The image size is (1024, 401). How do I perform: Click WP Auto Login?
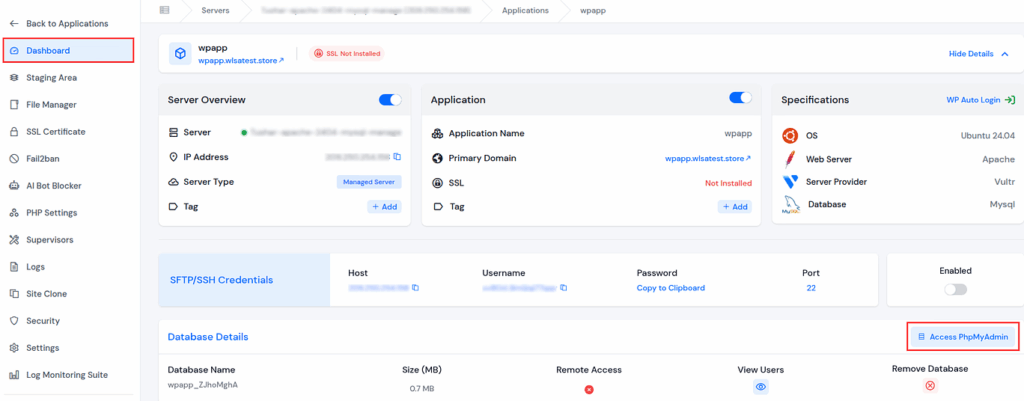pyautogui.click(x=981, y=100)
